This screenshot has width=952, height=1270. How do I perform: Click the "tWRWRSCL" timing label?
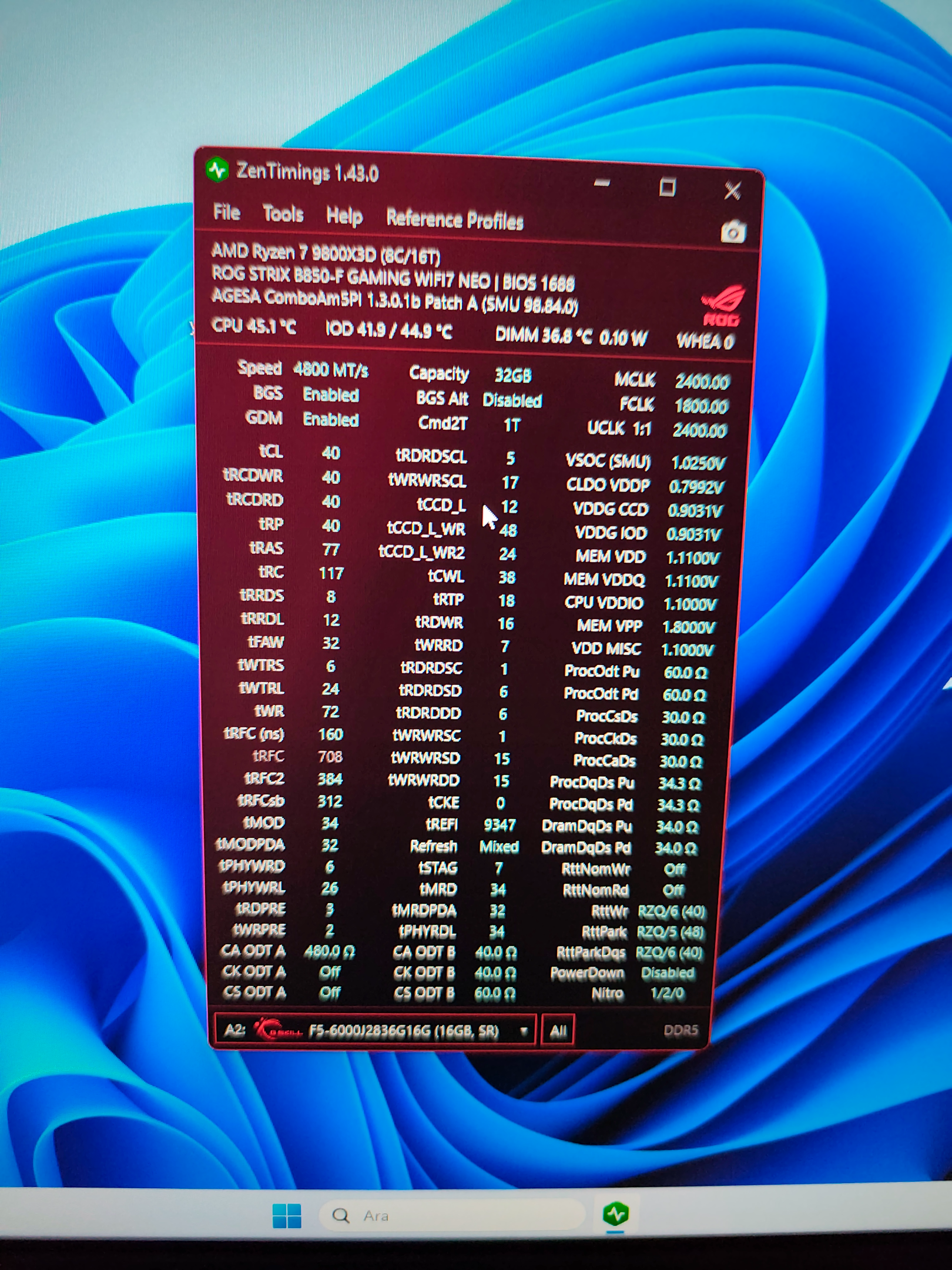[427, 480]
